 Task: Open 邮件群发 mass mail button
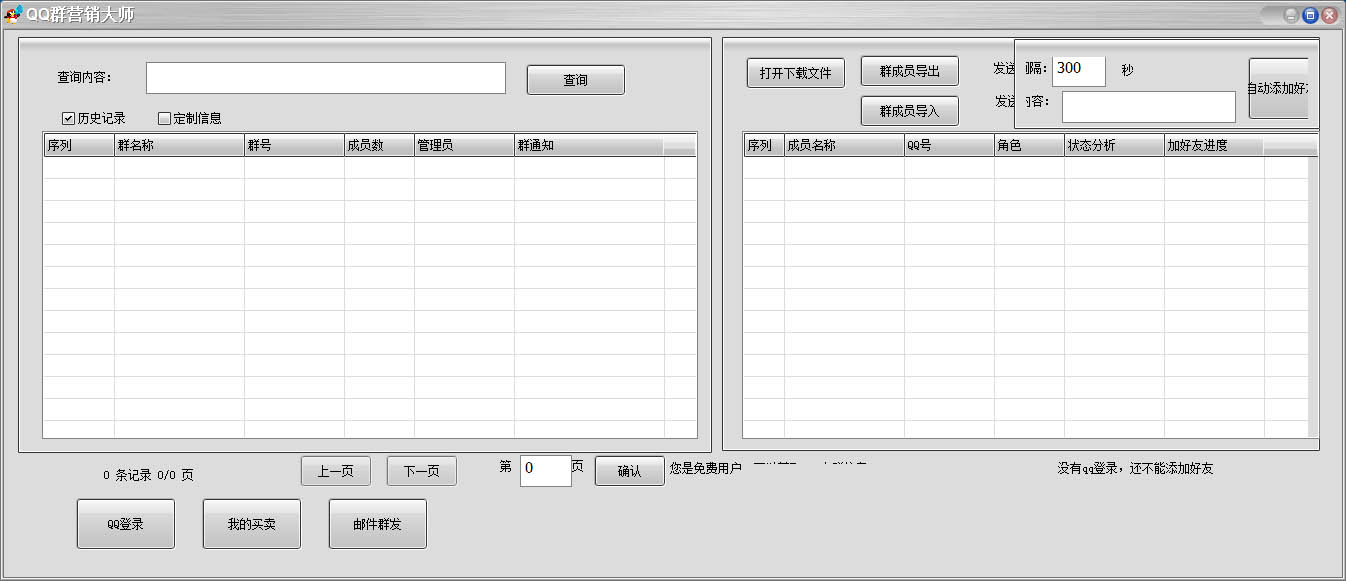378,524
